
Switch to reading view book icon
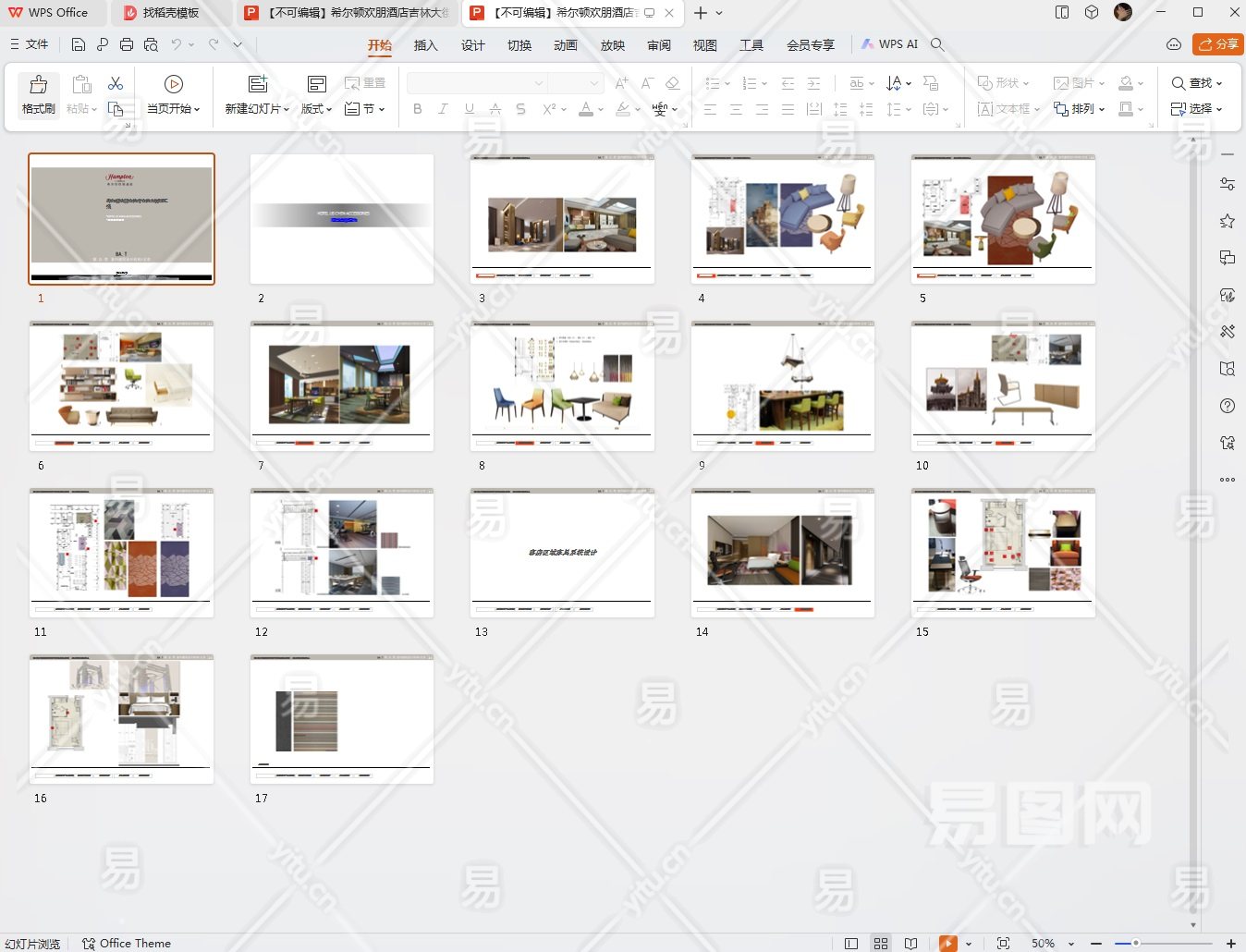[x=911, y=944]
